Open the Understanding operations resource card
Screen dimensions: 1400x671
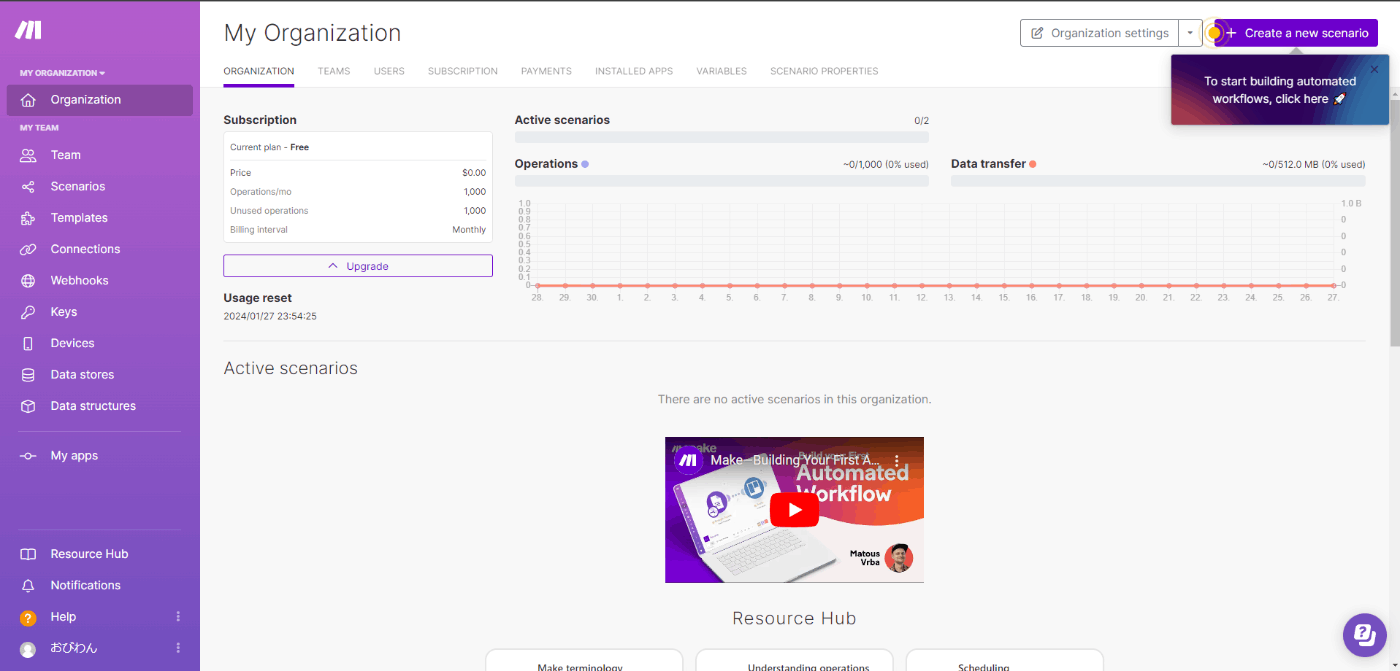(x=794, y=661)
